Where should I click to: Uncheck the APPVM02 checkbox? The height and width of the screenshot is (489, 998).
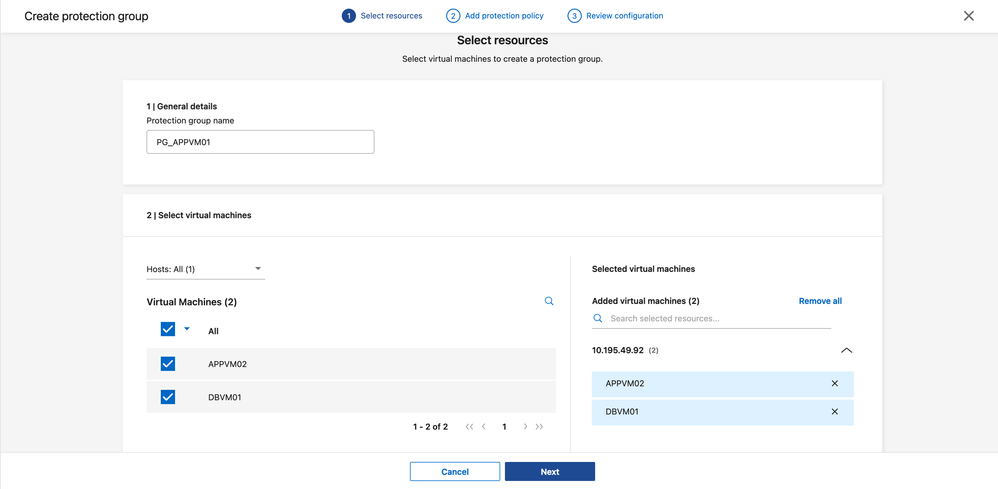168,364
